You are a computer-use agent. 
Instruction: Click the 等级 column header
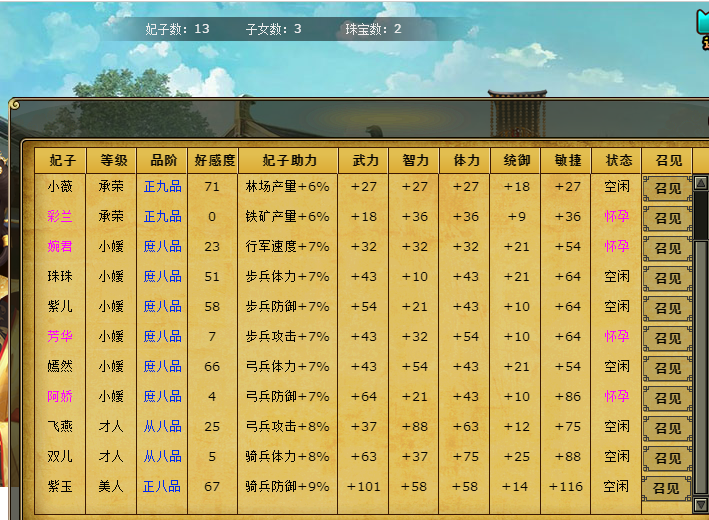[111, 161]
